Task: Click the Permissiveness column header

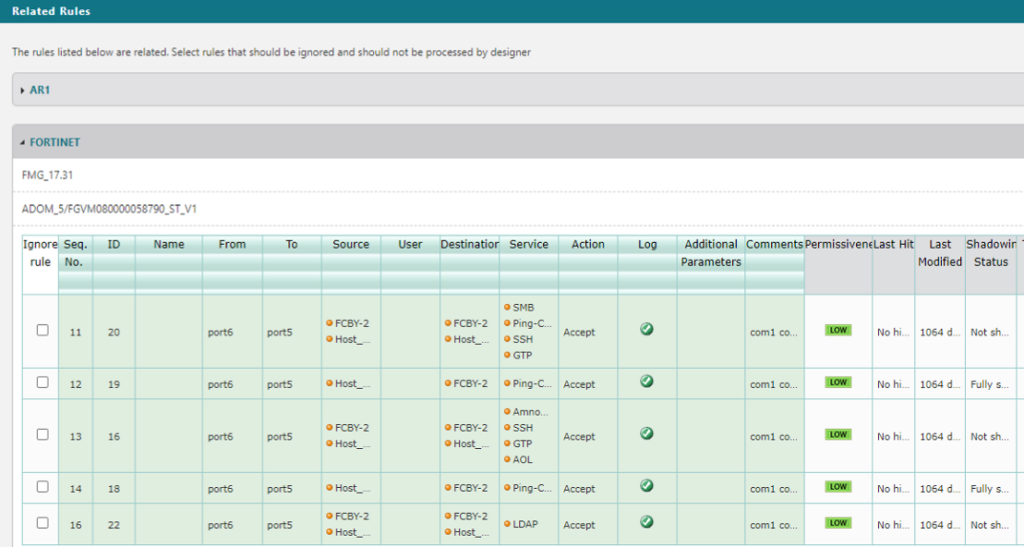Action: pos(837,244)
